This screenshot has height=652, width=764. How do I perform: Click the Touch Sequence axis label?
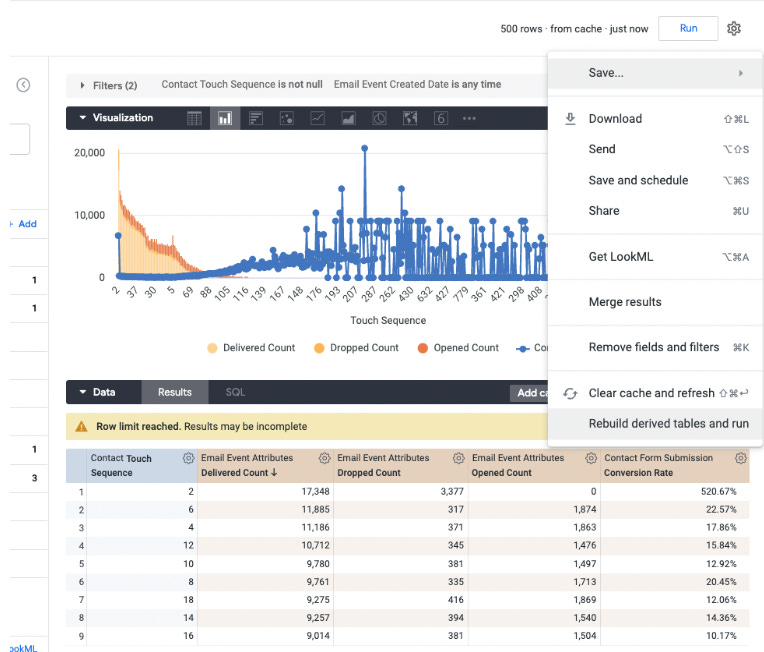click(x=388, y=320)
